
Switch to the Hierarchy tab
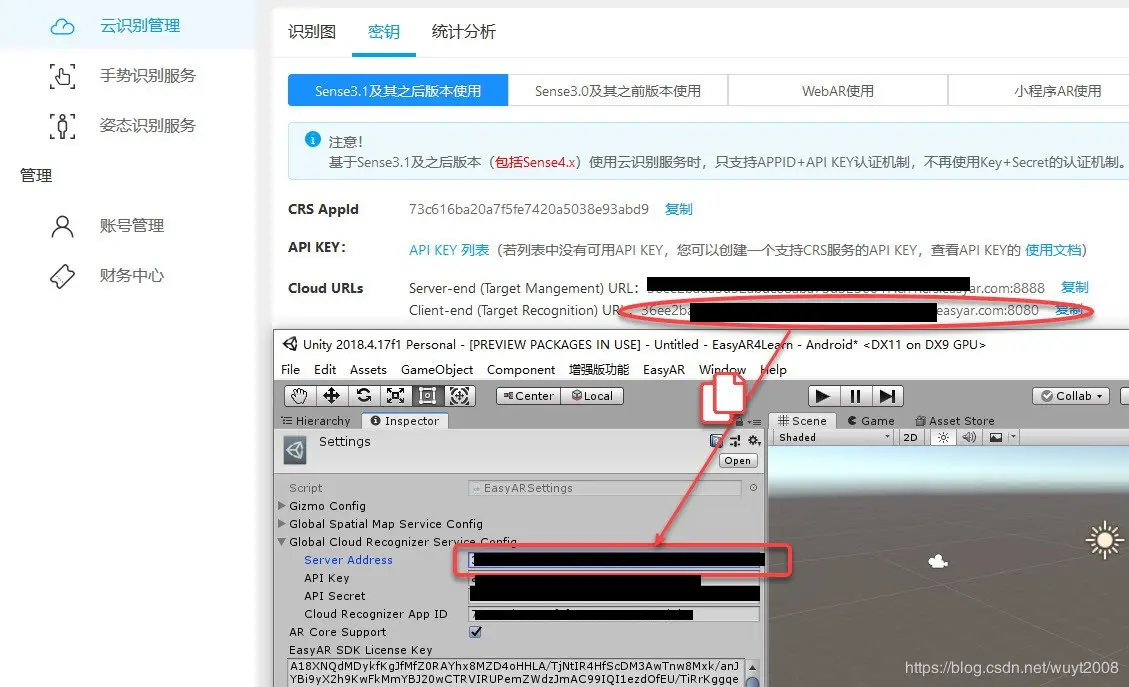pyautogui.click(x=317, y=421)
